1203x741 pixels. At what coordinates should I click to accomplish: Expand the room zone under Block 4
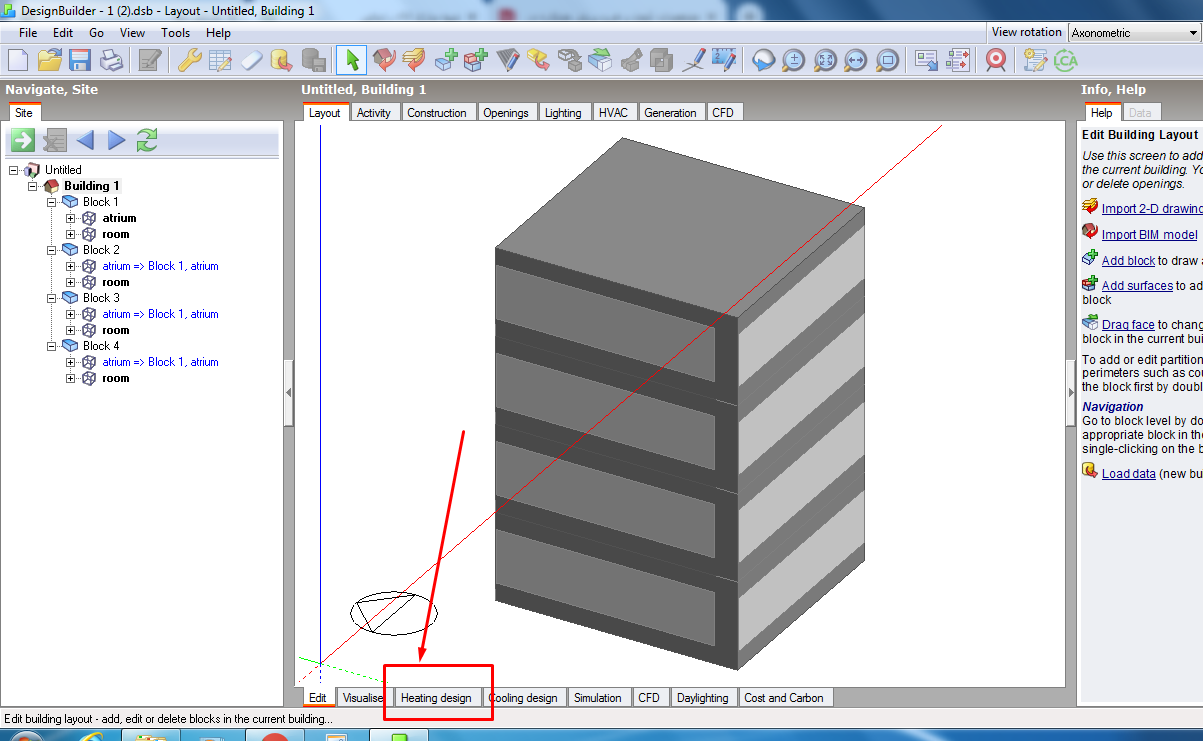click(71, 378)
